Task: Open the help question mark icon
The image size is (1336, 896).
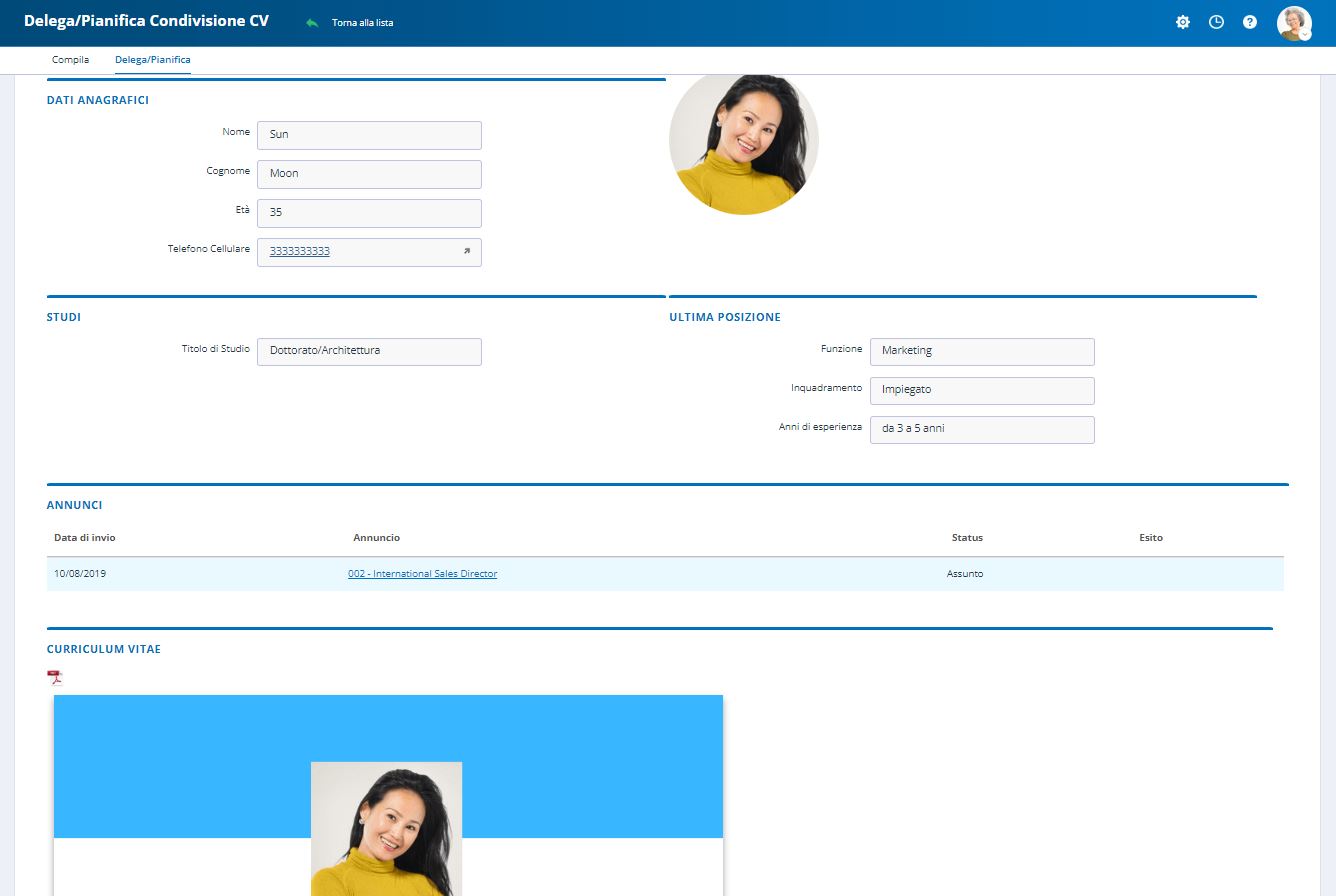Action: (1250, 22)
